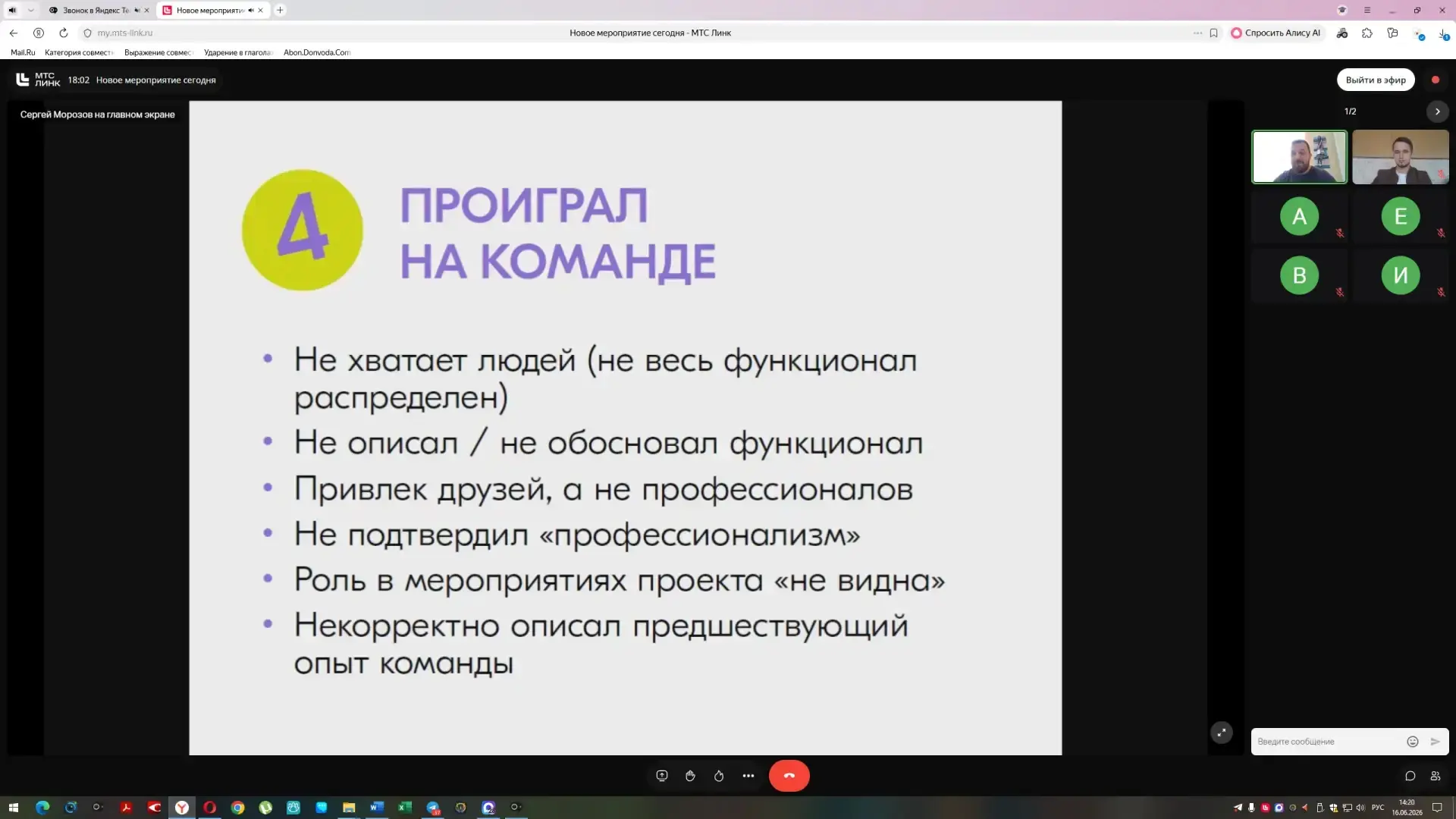1456x819 pixels.
Task: Select participant avatar 'Е'
Action: (1400, 216)
